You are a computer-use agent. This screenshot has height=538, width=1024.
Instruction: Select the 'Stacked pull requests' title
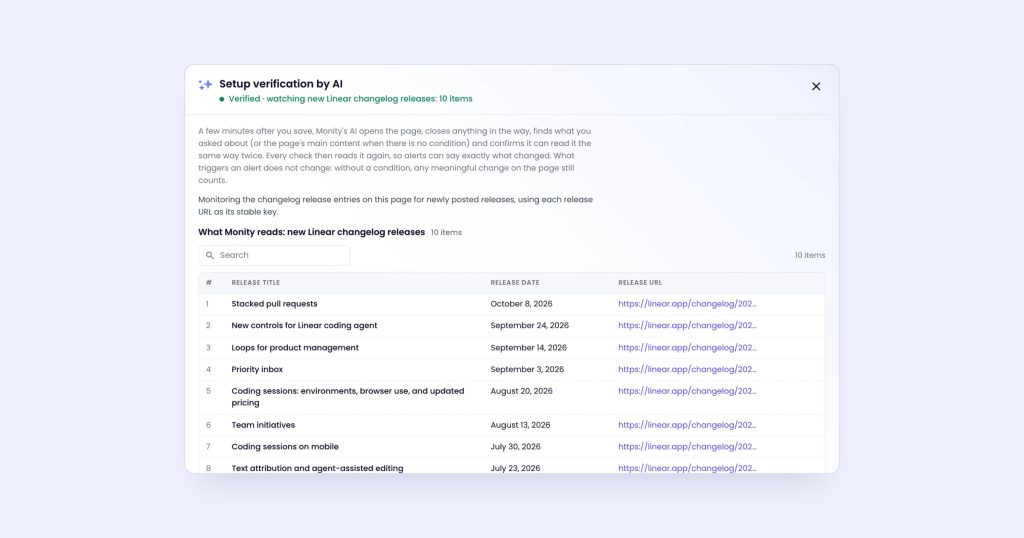[274, 304]
